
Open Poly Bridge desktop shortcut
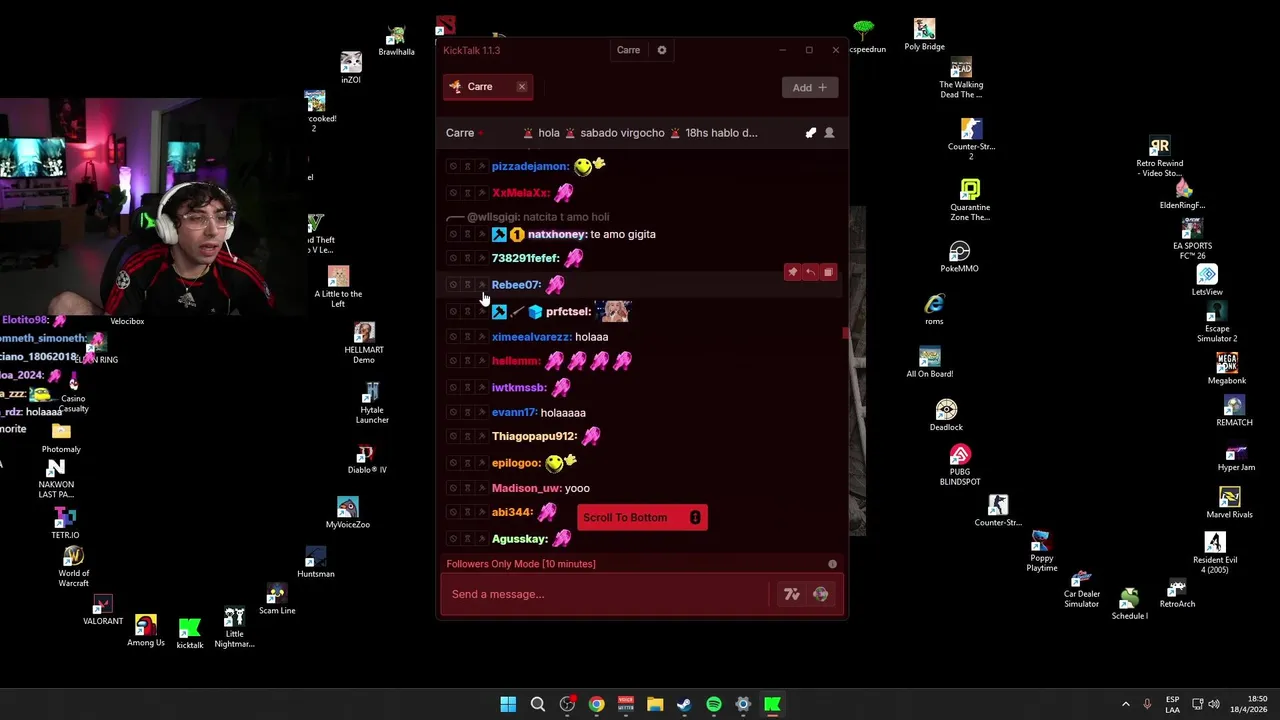[x=924, y=34]
